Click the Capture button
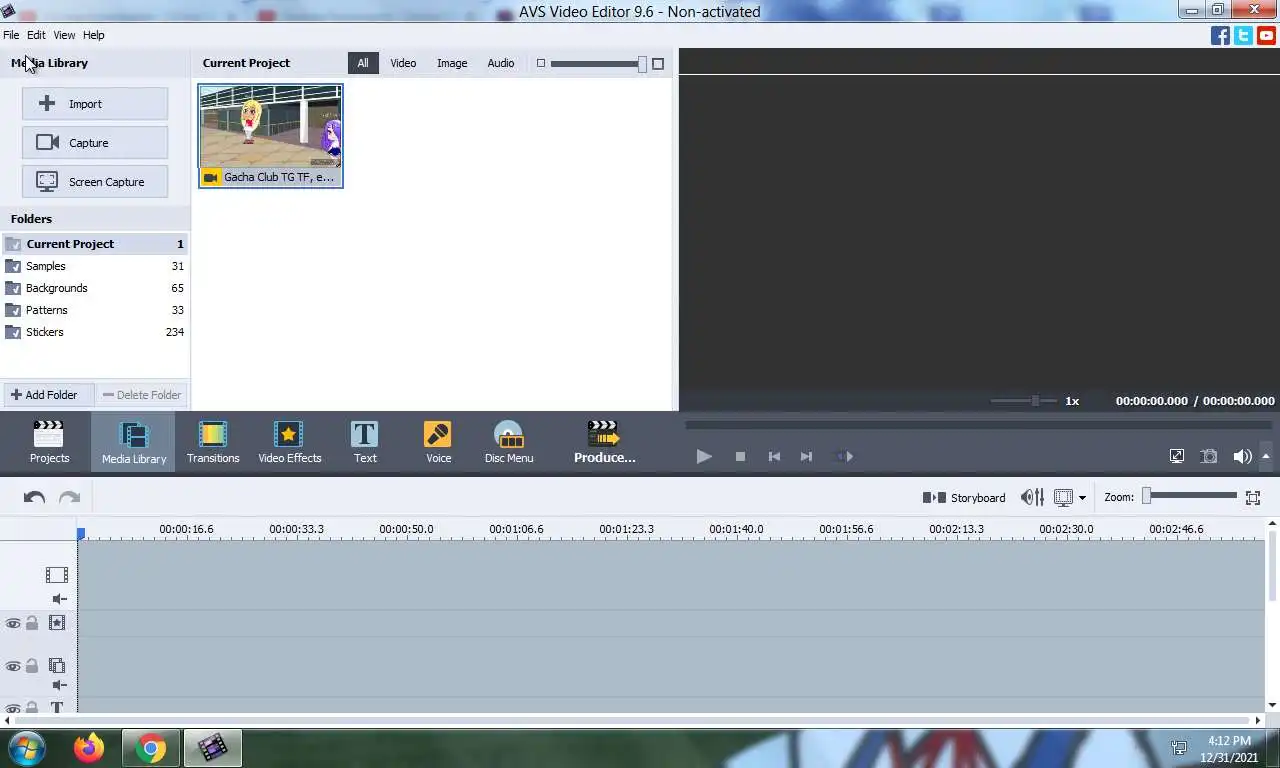Image resolution: width=1280 pixels, height=768 pixels. [x=95, y=143]
